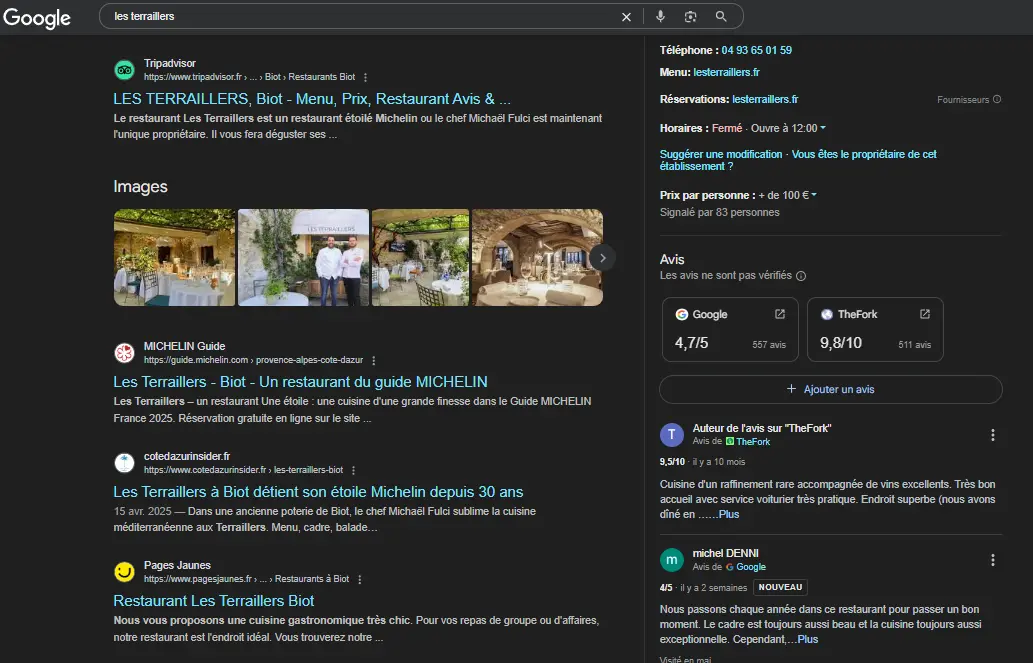Image resolution: width=1033 pixels, height=663 pixels.
Task: Open Tripadvisor result three-dot menu
Action: [366, 77]
